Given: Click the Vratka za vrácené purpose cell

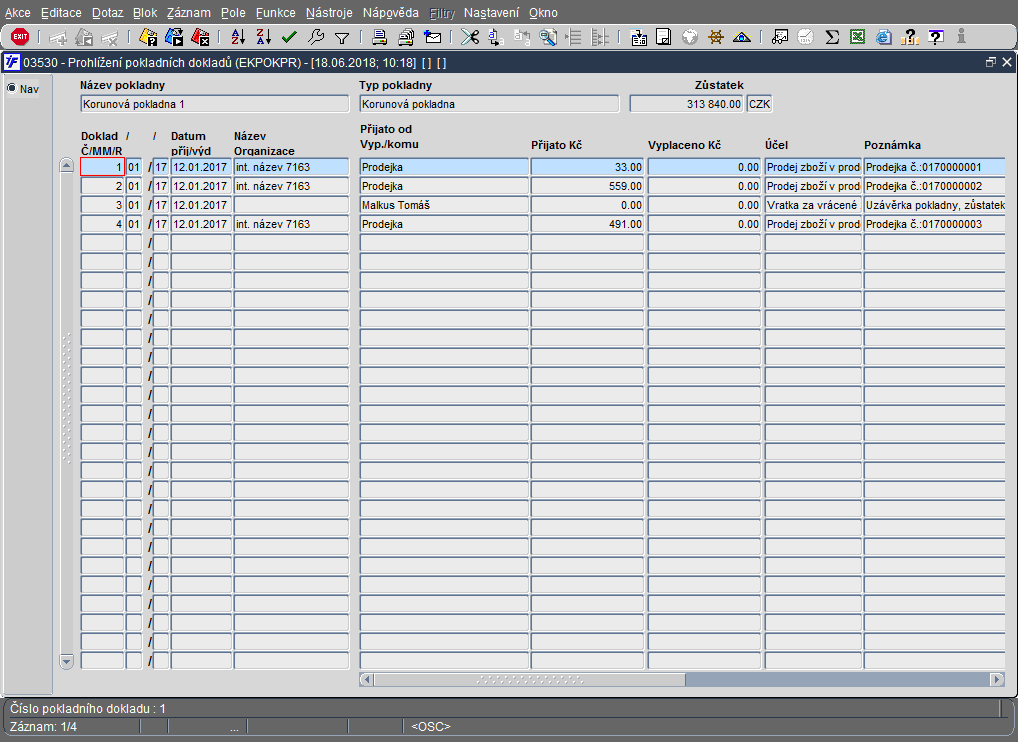Looking at the screenshot, I should [x=813, y=204].
